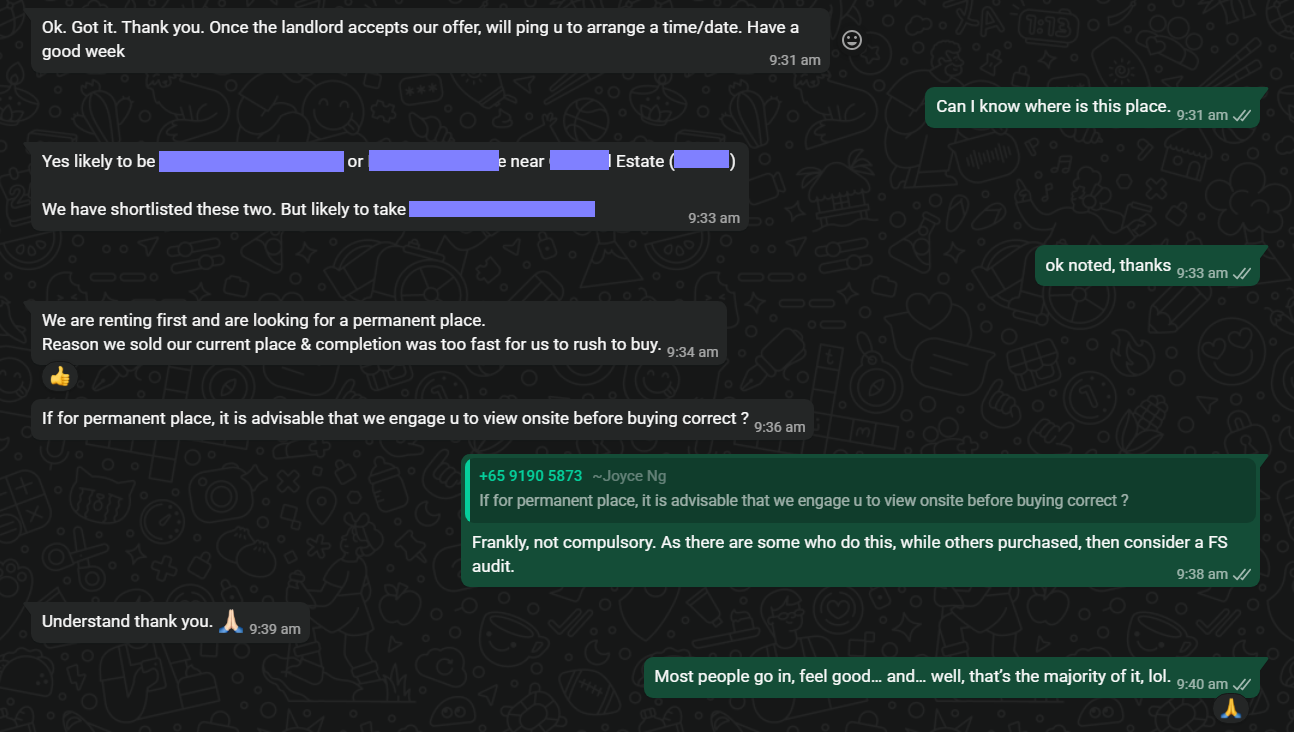This screenshot has width=1294, height=732.
Task: Click the "Frankly, not compulsory" reply text
Action: (849, 553)
